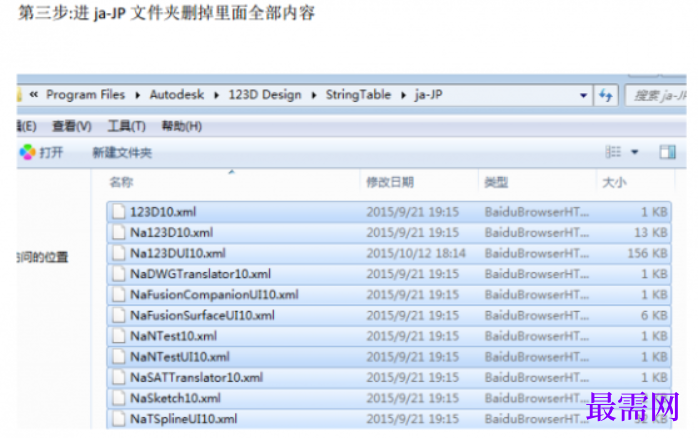Click Autodesk in the breadcrumb path
Image resolution: width=698 pixels, height=438 pixels.
177,95
